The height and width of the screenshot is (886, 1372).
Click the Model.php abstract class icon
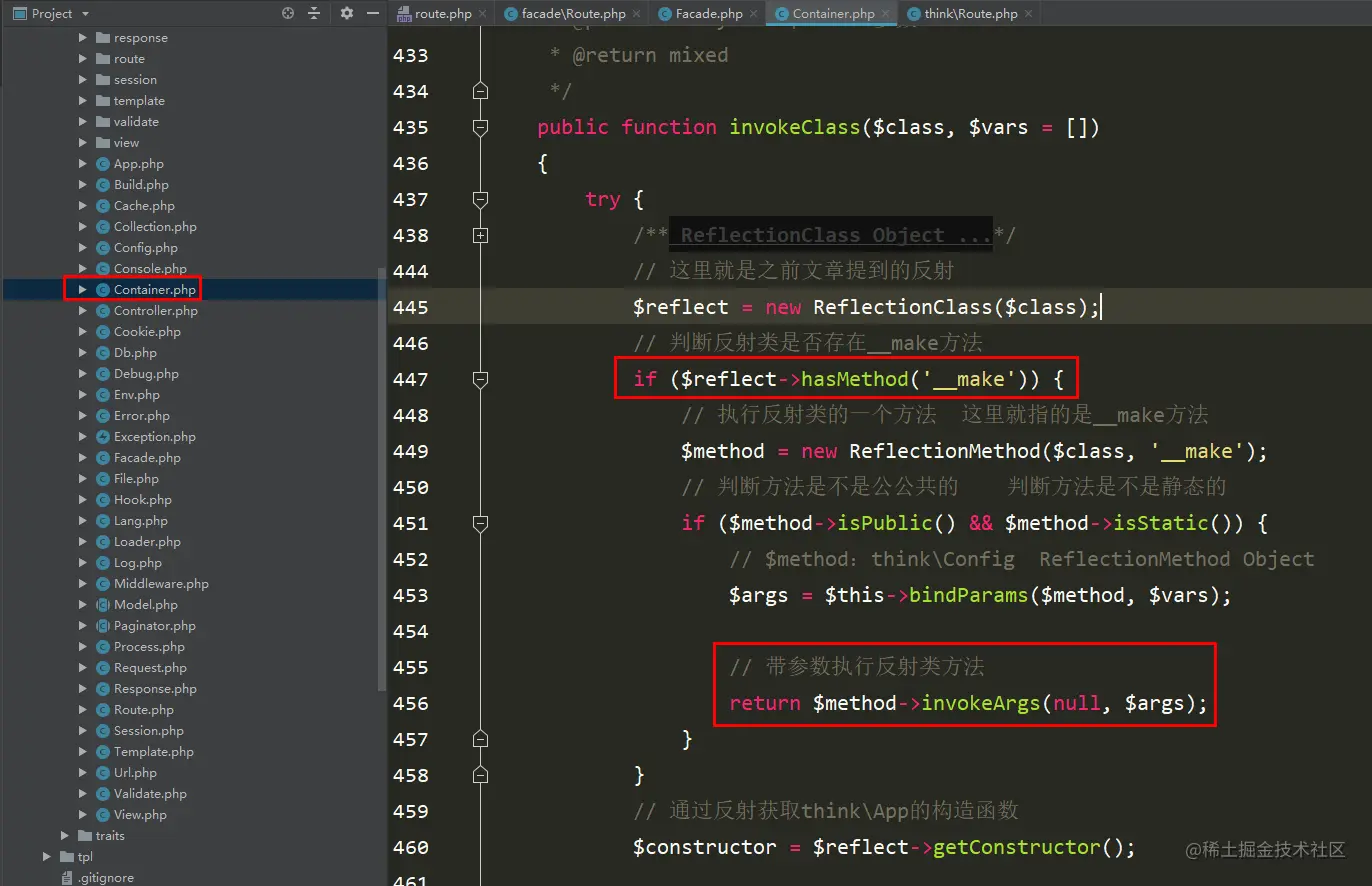point(102,605)
